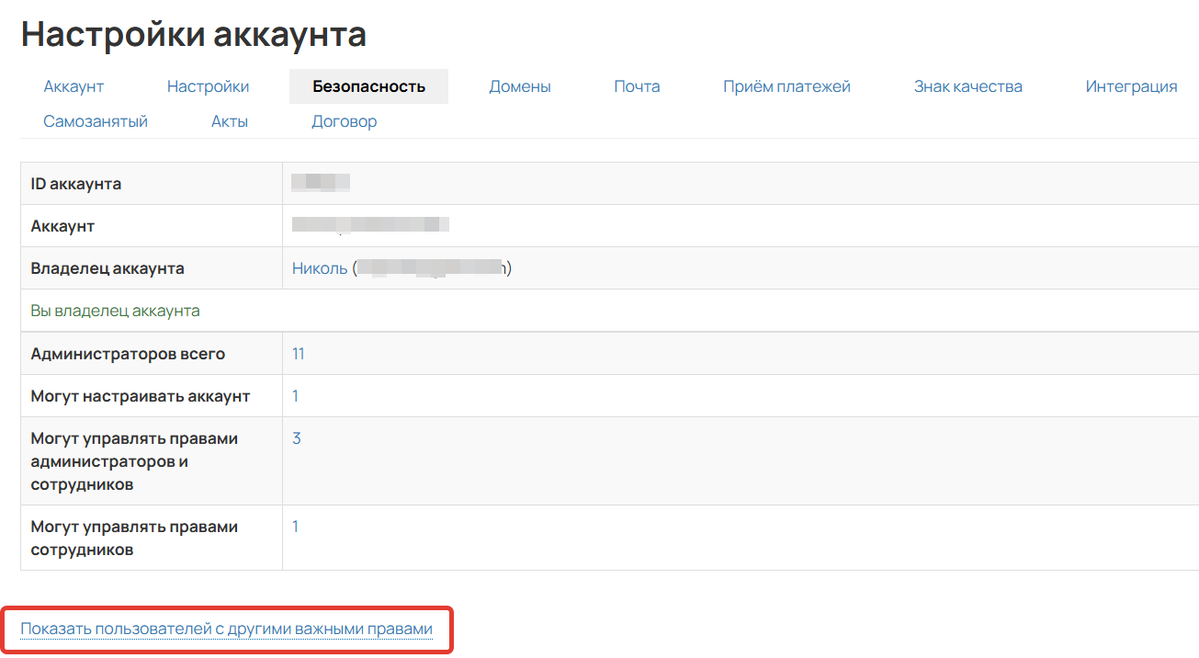Select the Приём платежей tab
This screenshot has height=658, width=1199.
[787, 86]
